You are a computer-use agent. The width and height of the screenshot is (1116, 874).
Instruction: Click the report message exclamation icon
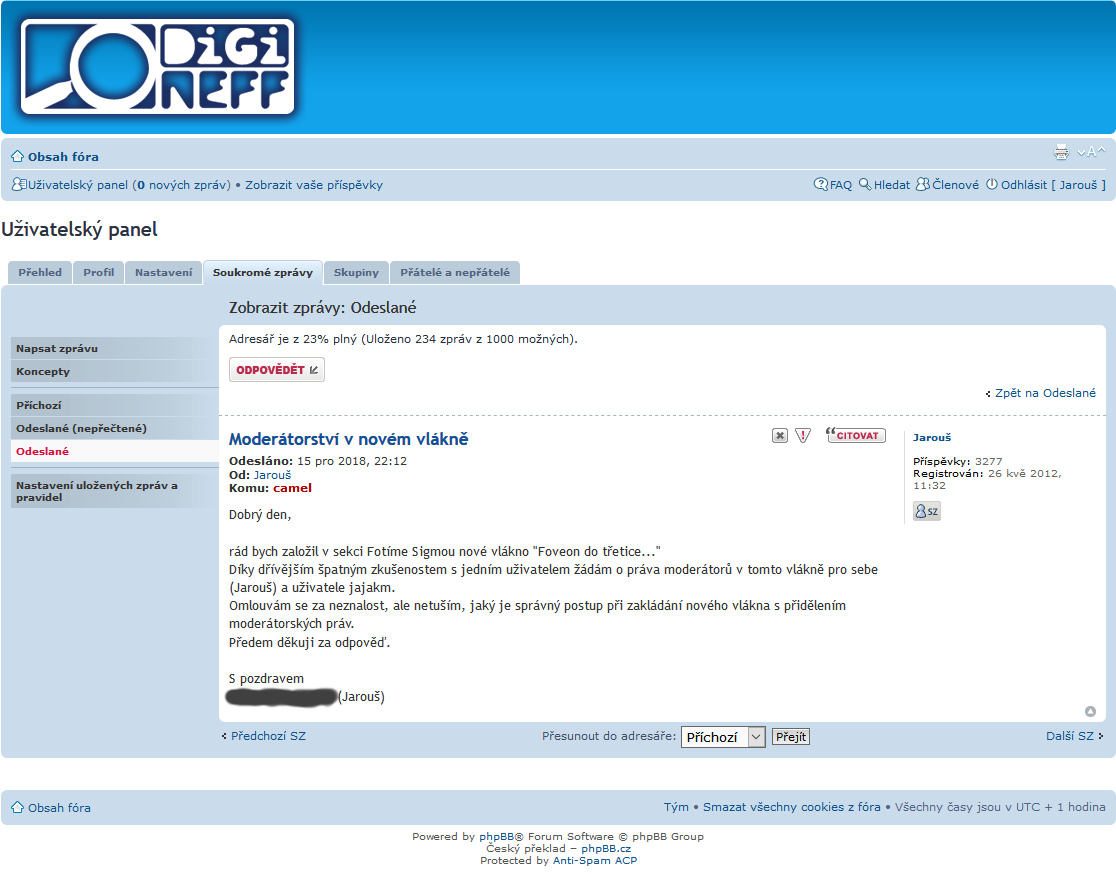[803, 436]
